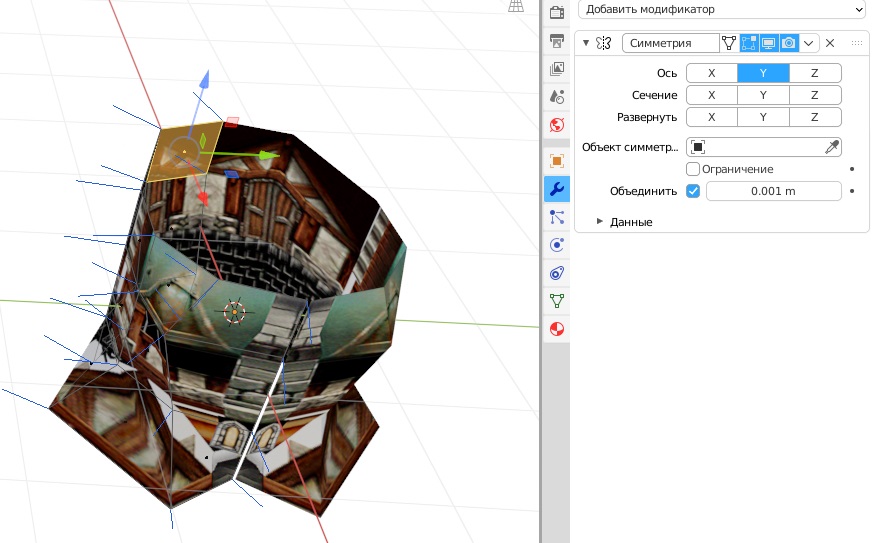Pick mirror object with eyedropper
The image size is (873, 543).
coord(832,147)
